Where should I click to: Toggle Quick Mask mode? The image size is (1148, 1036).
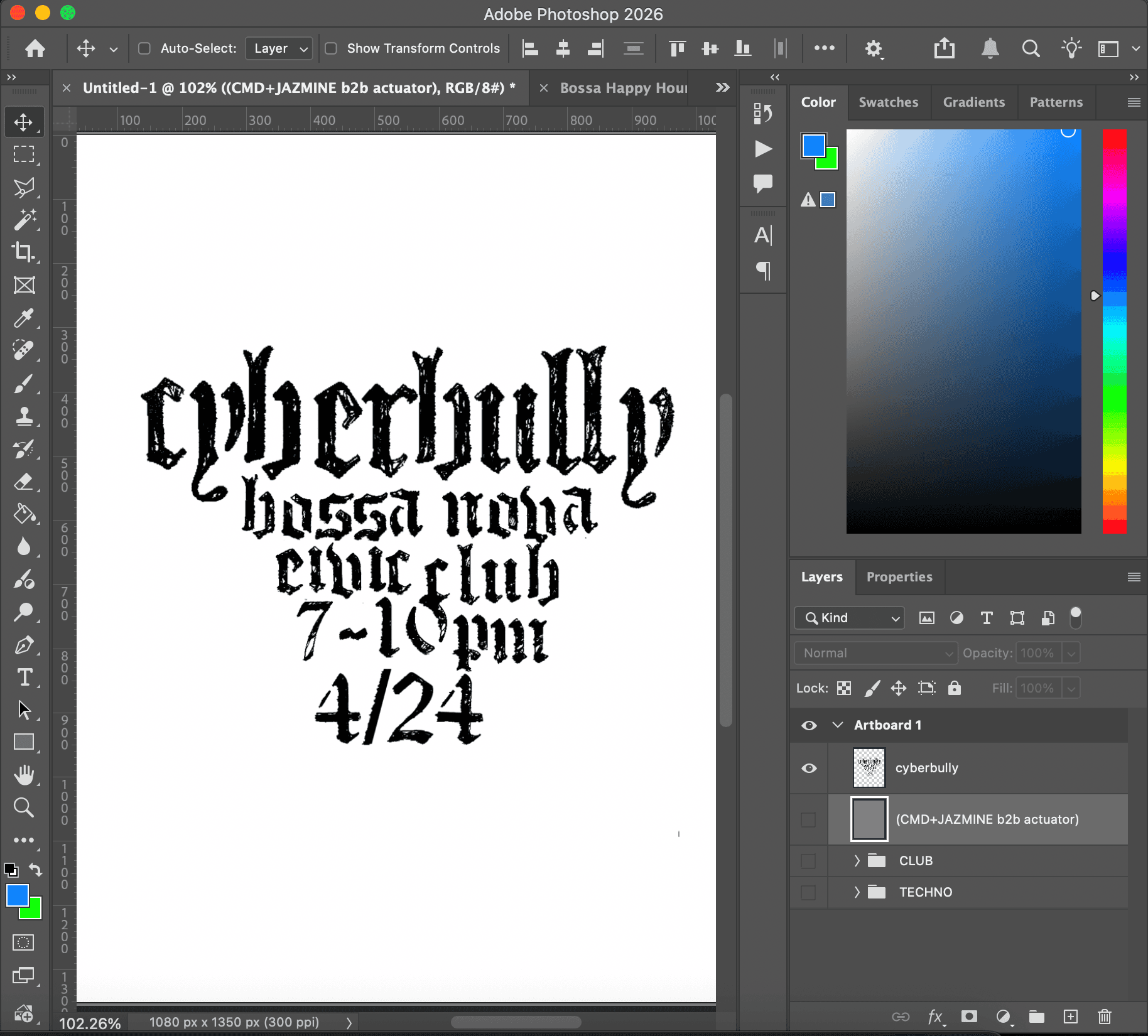coord(24,942)
